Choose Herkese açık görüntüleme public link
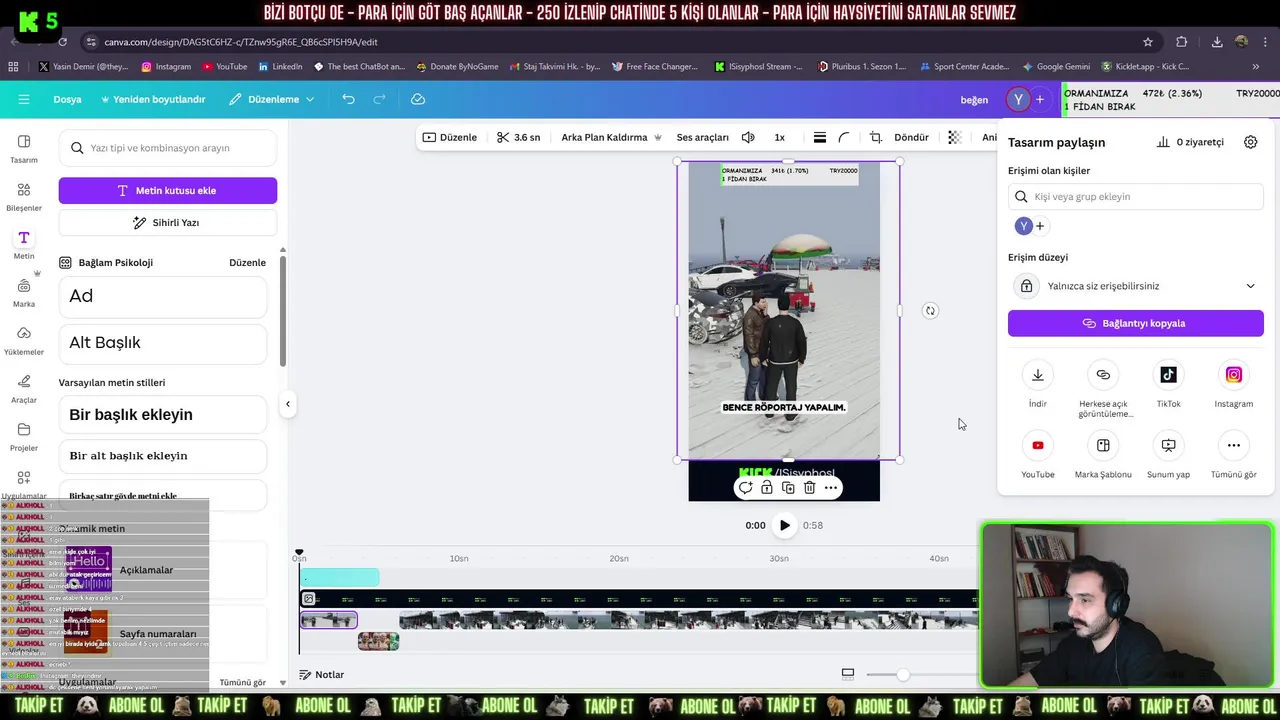This screenshot has height=720, width=1280. (x=1103, y=390)
